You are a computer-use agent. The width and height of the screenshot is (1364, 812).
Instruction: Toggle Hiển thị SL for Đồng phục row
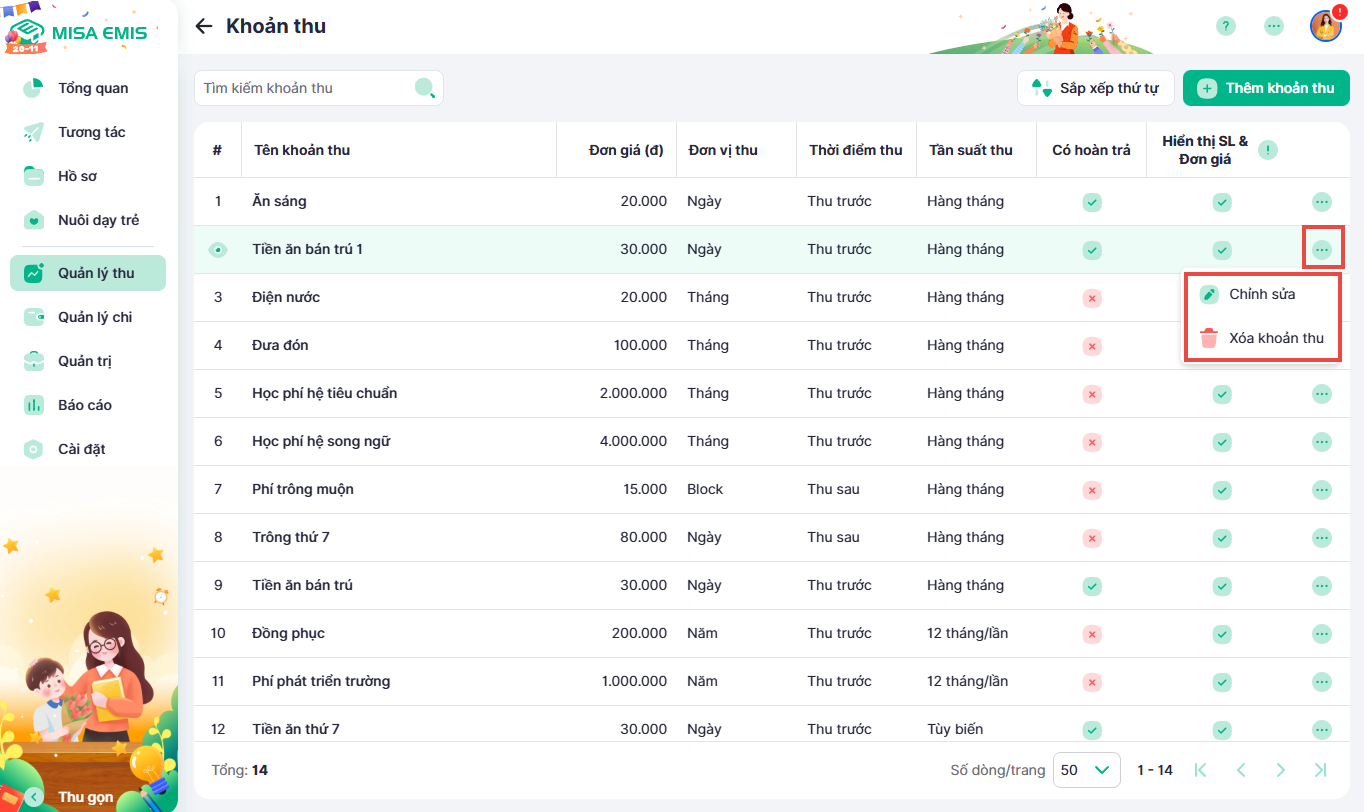pos(1222,634)
